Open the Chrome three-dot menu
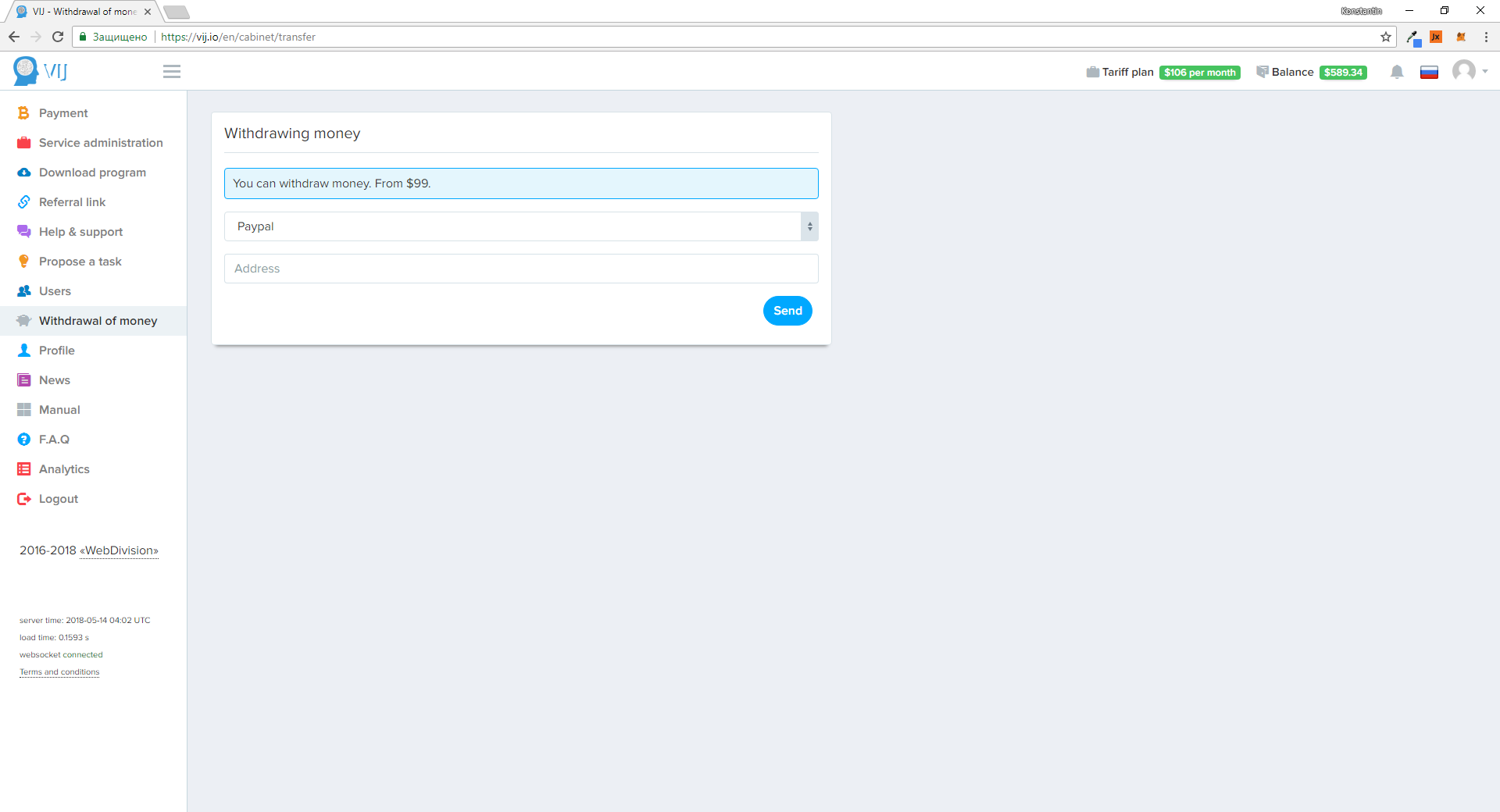1500x812 pixels. click(x=1486, y=37)
